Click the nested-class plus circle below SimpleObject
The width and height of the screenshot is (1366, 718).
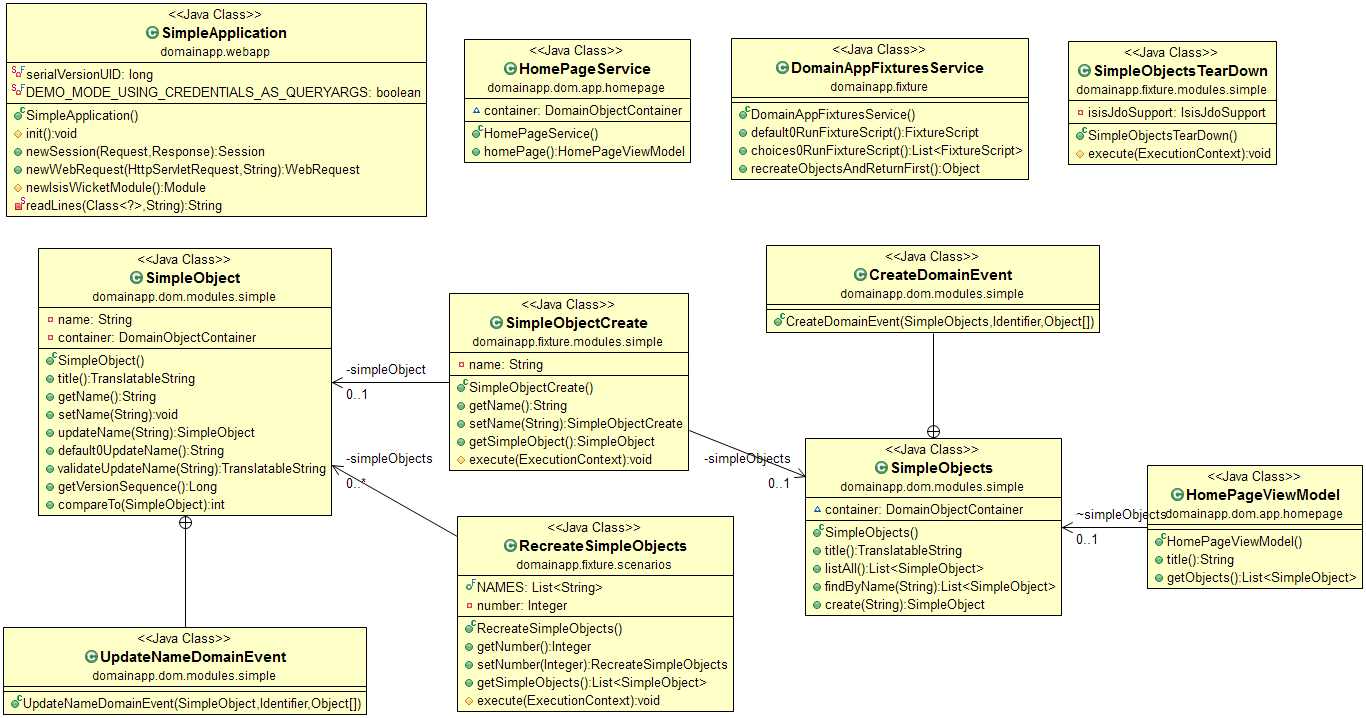point(185,522)
